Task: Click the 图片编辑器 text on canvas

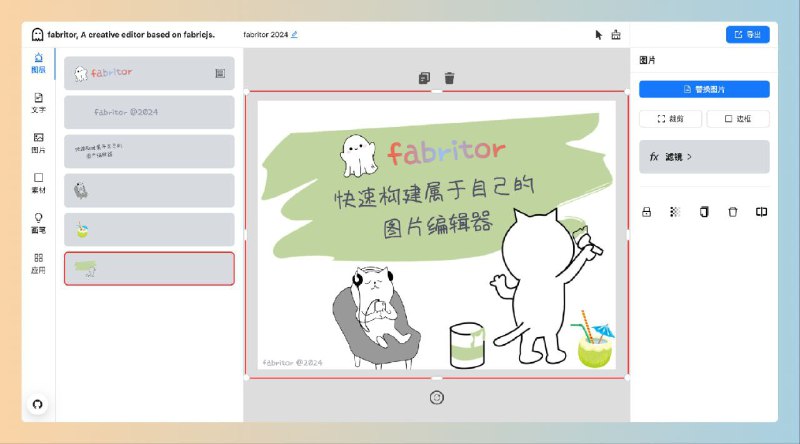Action: 438,225
